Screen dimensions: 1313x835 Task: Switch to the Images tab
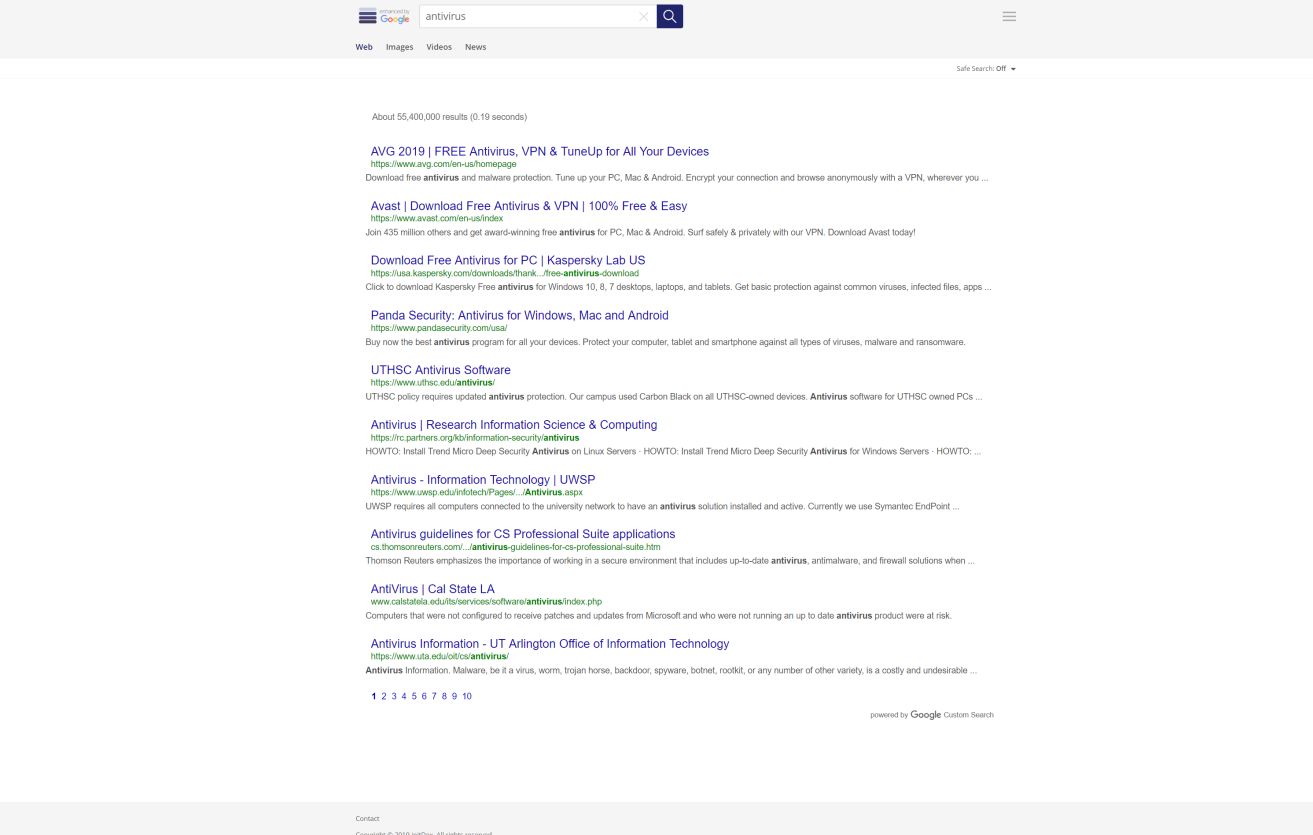(x=399, y=47)
